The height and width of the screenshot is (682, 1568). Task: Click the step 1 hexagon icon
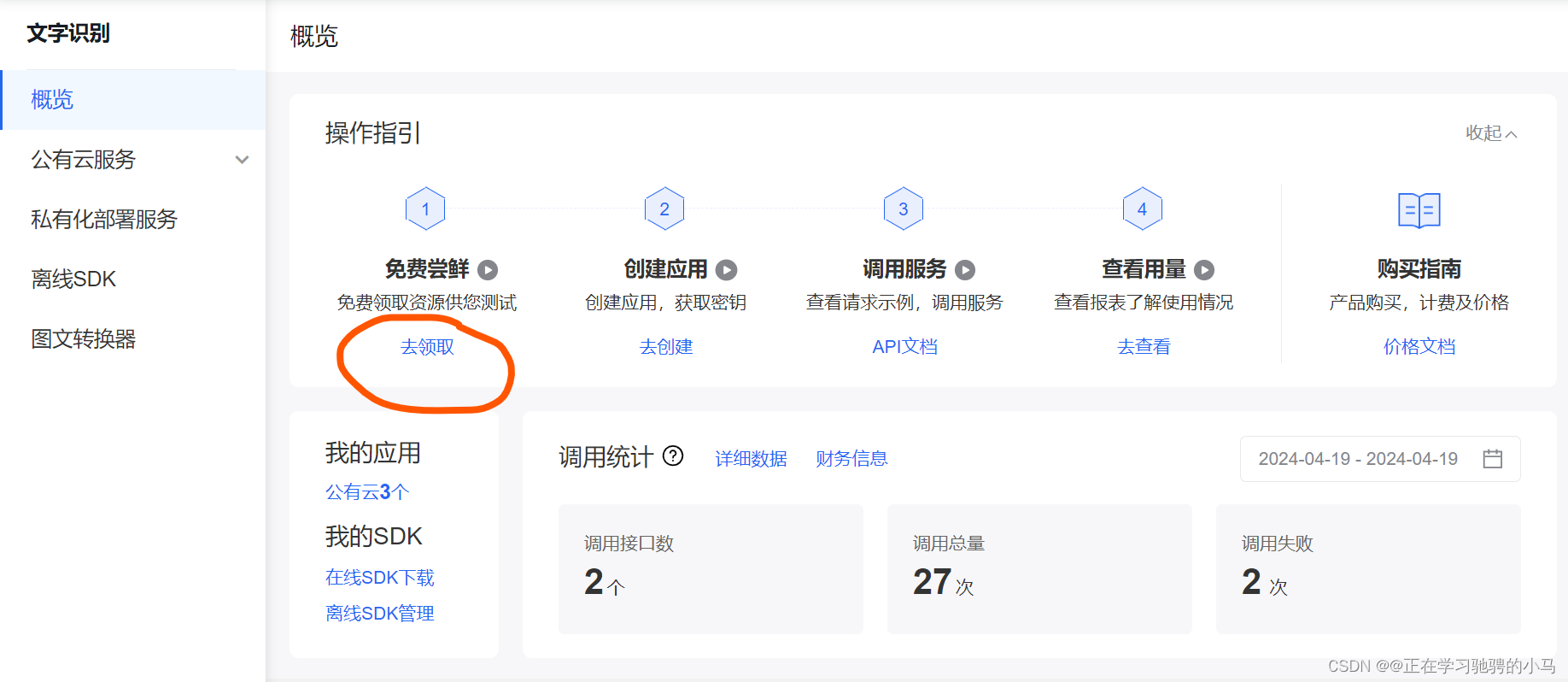[x=425, y=209]
